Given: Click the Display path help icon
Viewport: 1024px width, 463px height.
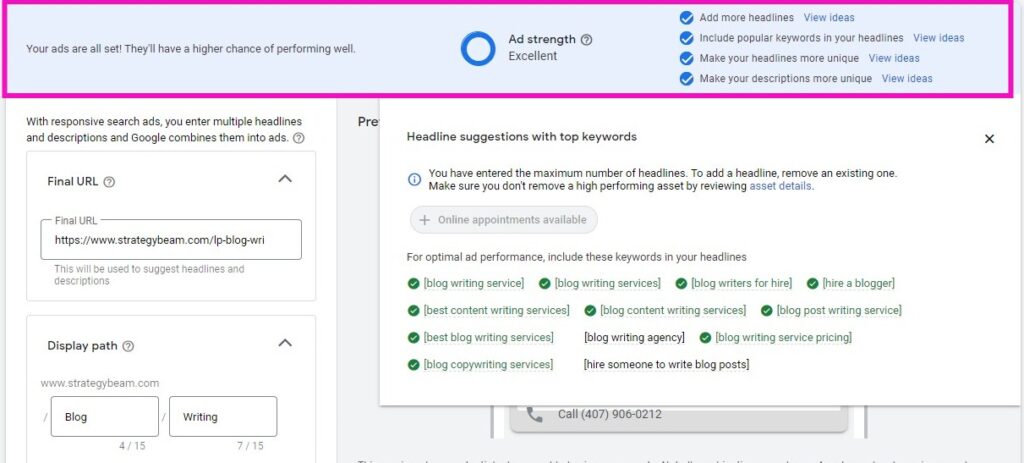Looking at the screenshot, I should 129,346.
